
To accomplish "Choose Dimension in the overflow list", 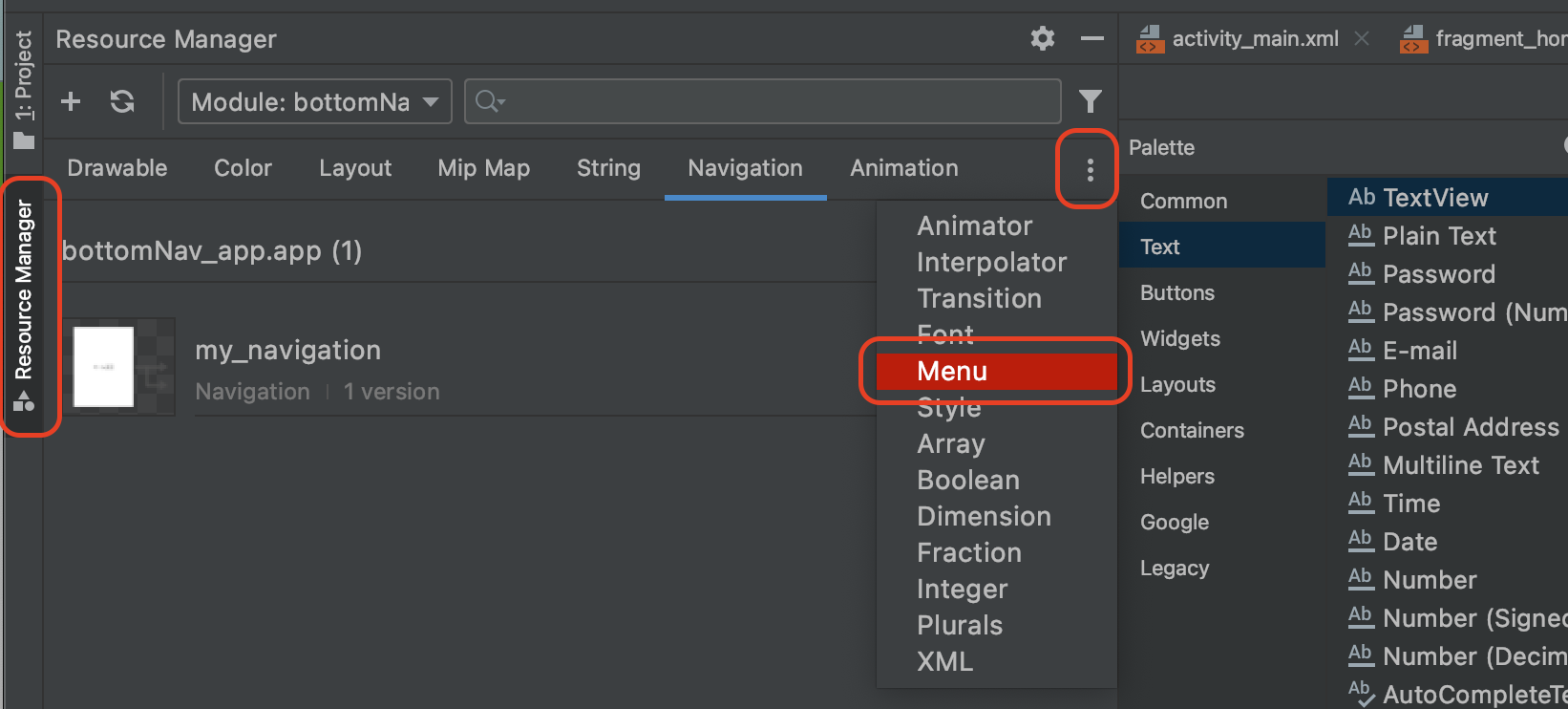I will (984, 517).
